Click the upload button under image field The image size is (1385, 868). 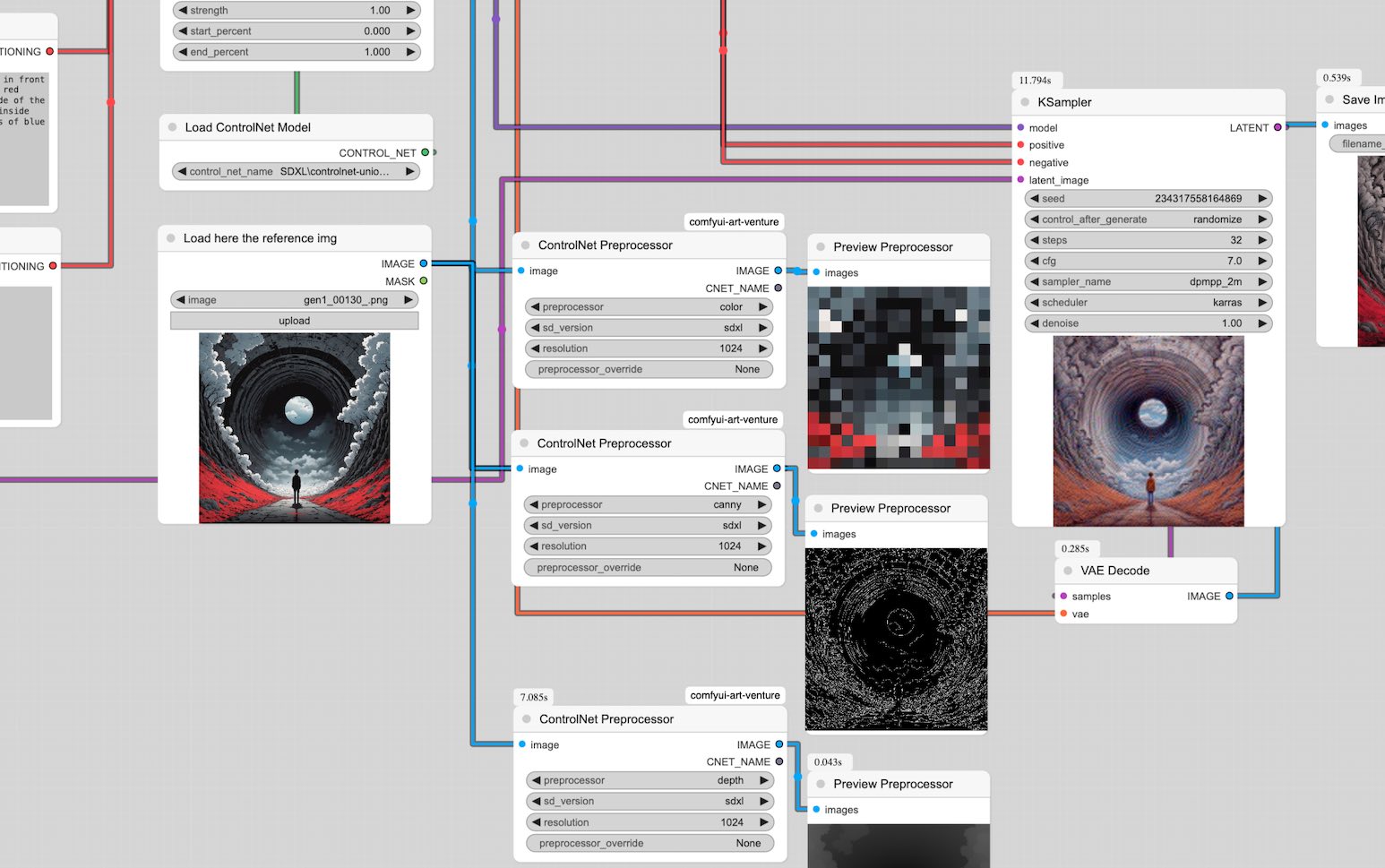pos(295,321)
